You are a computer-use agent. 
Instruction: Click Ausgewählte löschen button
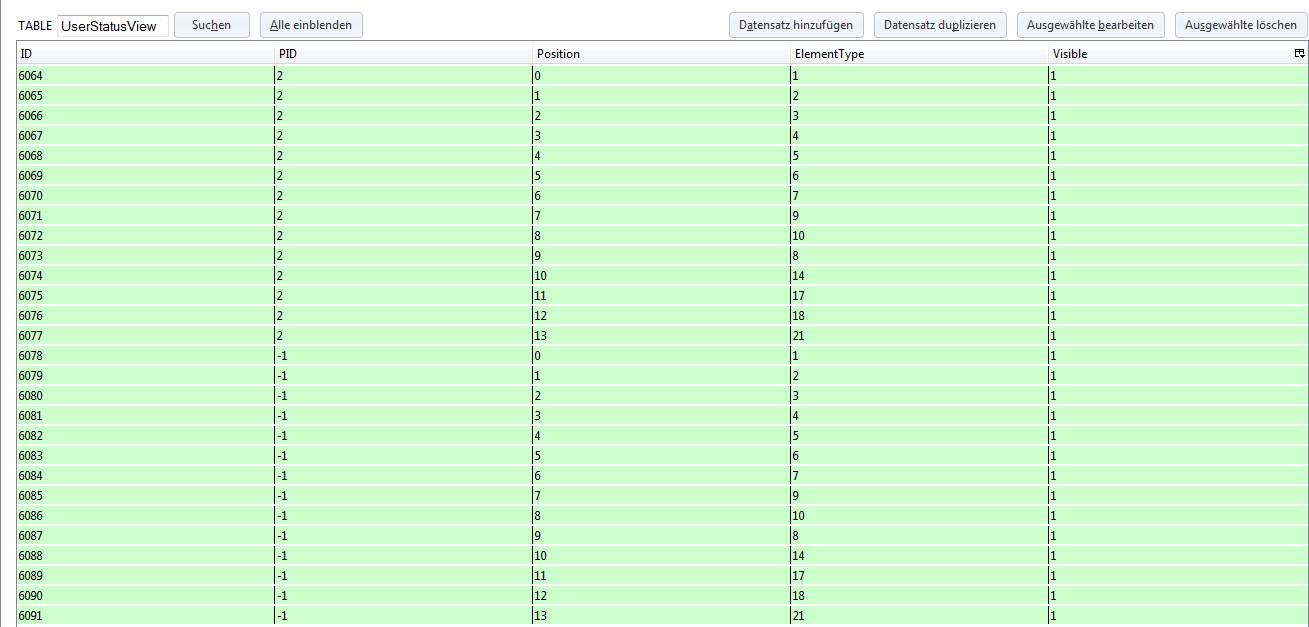click(1241, 25)
